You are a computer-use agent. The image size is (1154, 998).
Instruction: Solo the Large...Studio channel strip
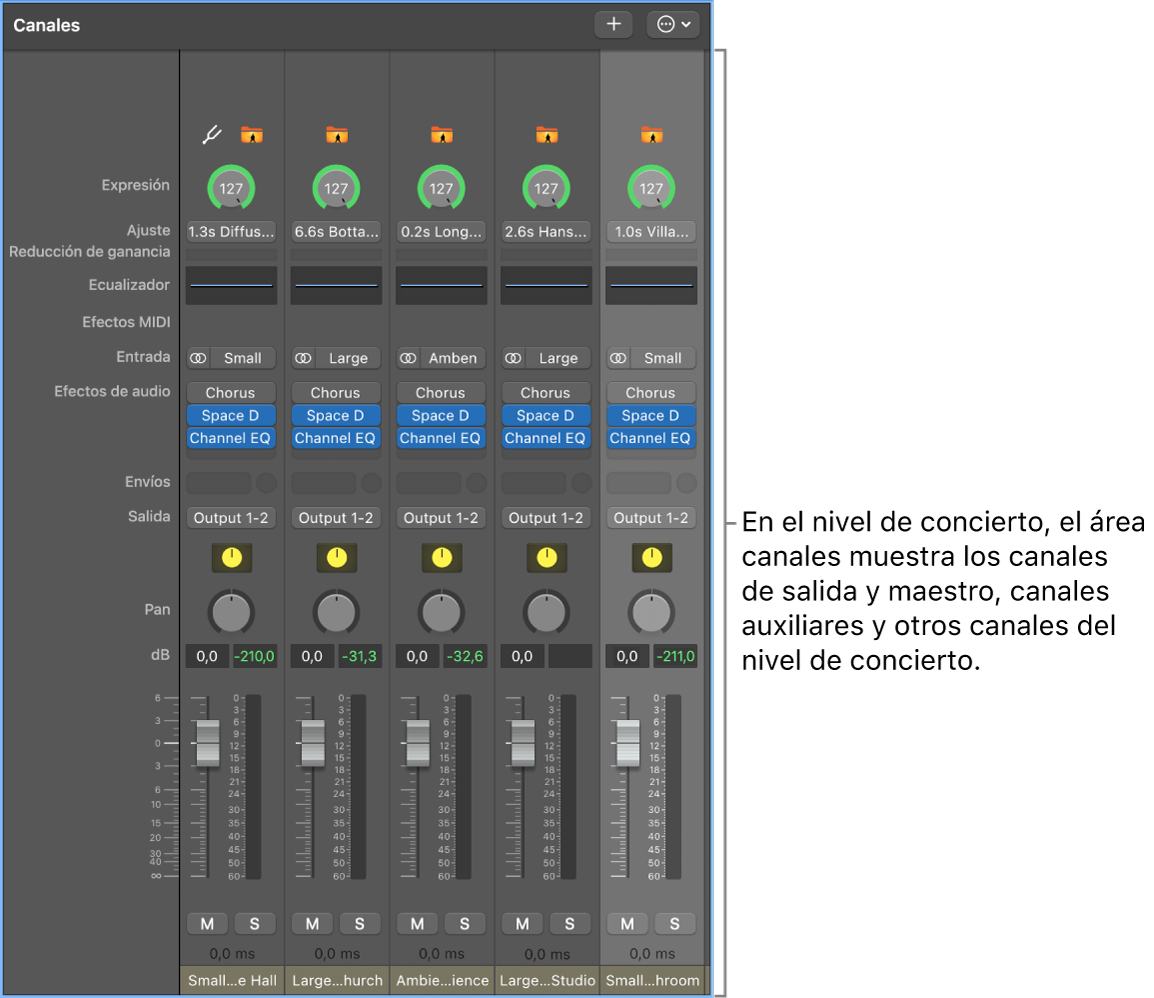click(x=570, y=924)
